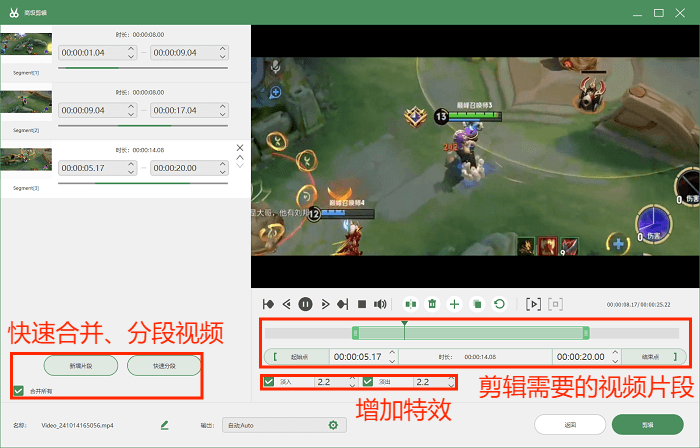The width and height of the screenshot is (700, 448).
Task: Open the output format Auto dropdown
Action: (x=284, y=425)
